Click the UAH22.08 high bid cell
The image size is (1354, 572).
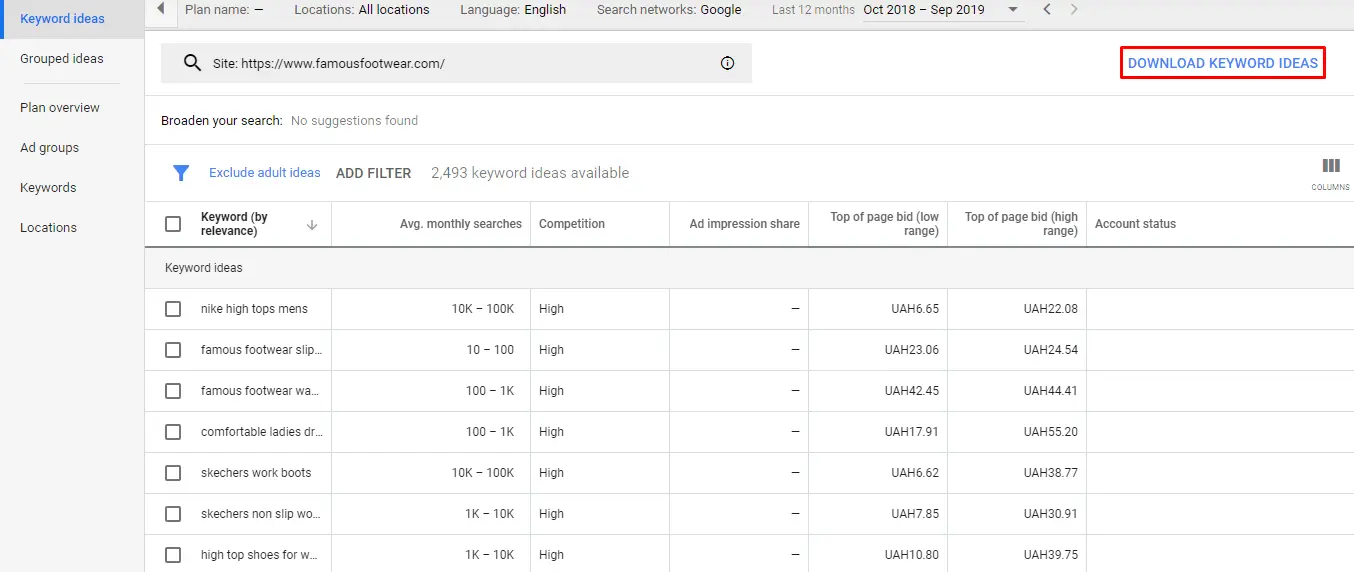point(1051,309)
